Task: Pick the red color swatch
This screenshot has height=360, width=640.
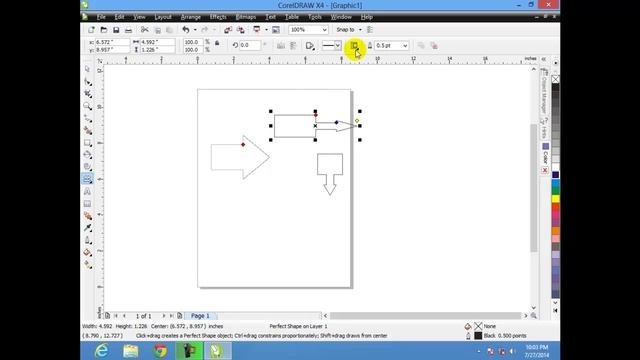Action: (x=555, y=207)
